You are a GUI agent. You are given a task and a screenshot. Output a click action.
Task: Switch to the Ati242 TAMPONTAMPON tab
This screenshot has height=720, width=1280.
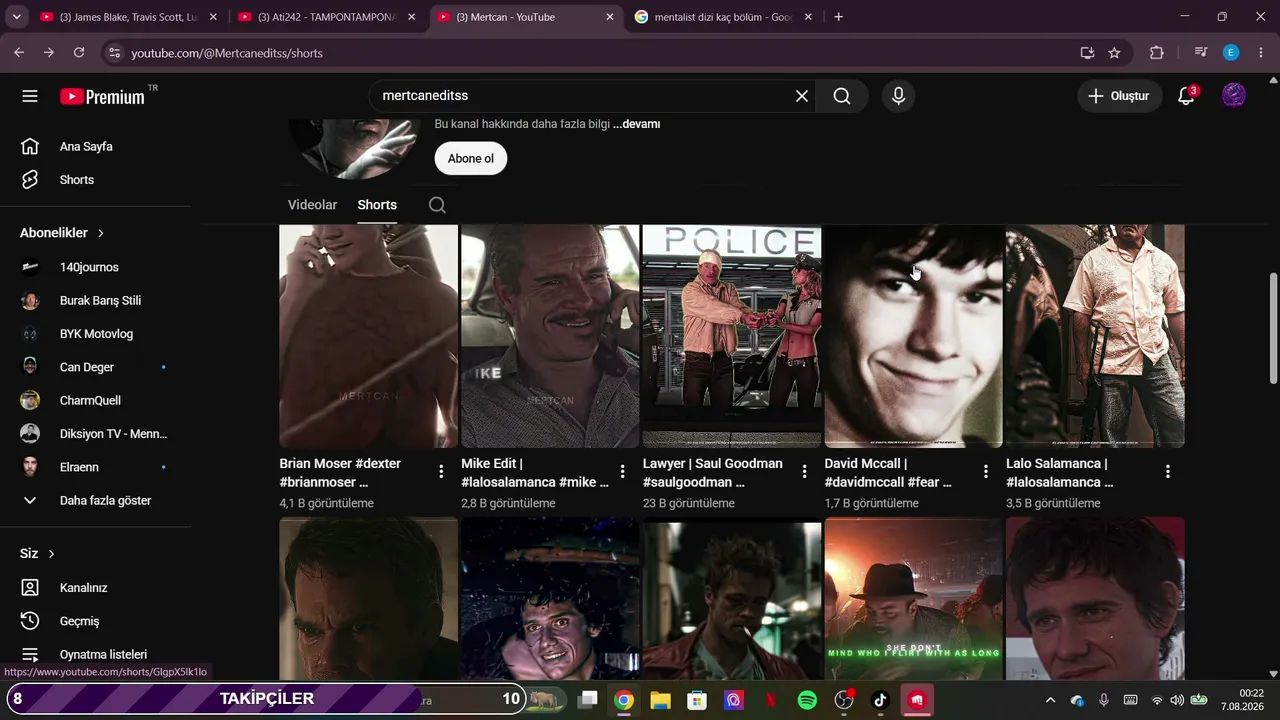coord(326,17)
